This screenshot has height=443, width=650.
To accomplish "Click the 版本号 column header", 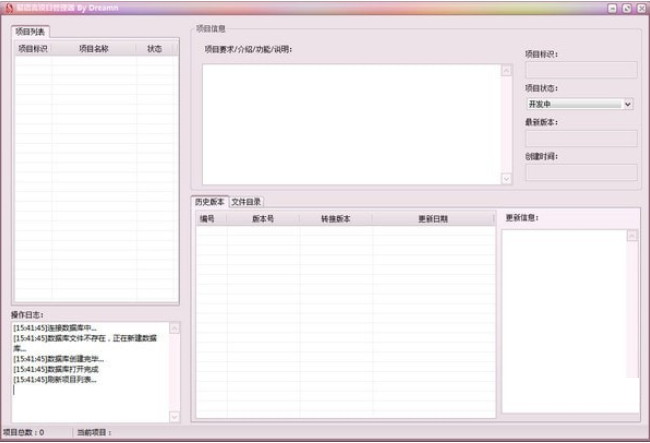I will [263, 218].
